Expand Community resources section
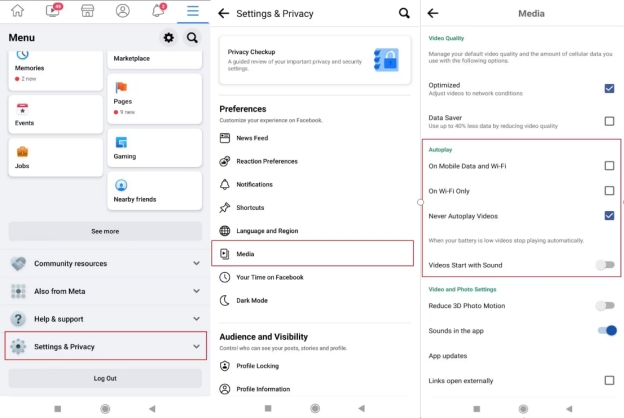The image size is (624, 418). click(x=105, y=264)
